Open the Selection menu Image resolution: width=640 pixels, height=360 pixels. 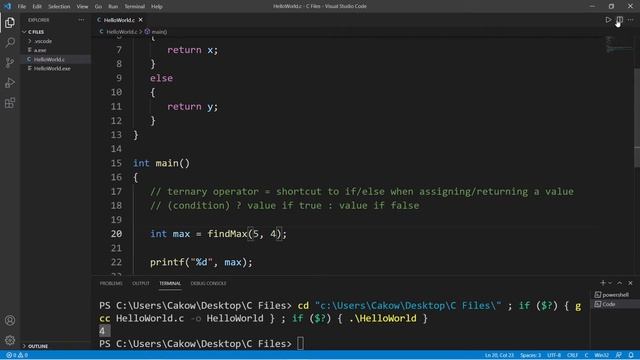[59, 7]
